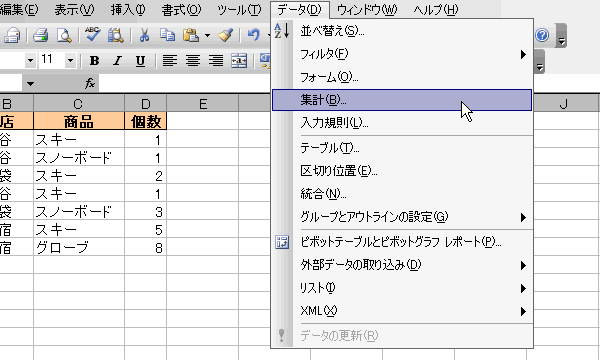Open ピボットテーブルとピボットグラフ レポート(P)
This screenshot has width=600, height=360.
(x=402, y=242)
